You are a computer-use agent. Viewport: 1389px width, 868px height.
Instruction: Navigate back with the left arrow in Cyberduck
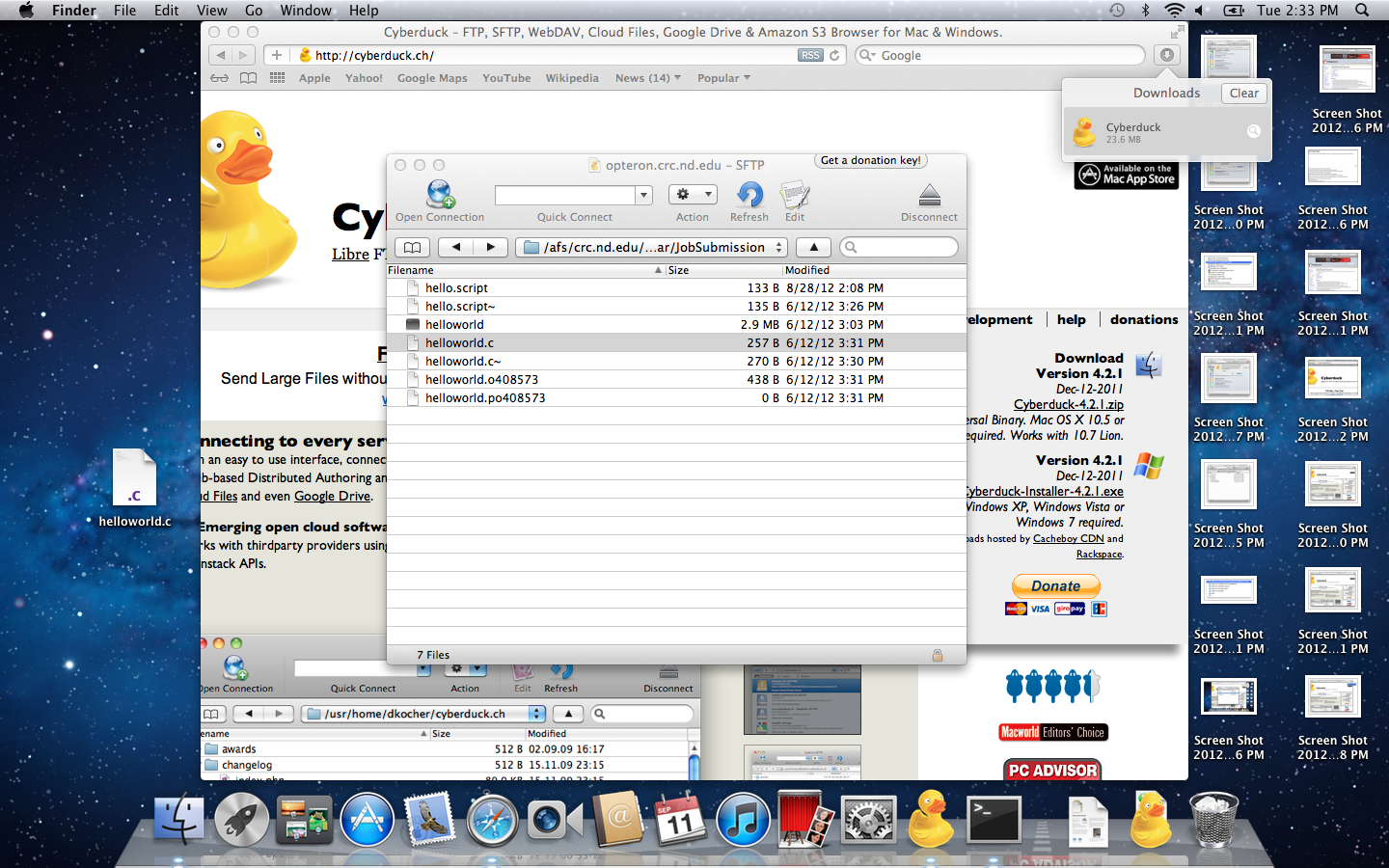point(456,248)
